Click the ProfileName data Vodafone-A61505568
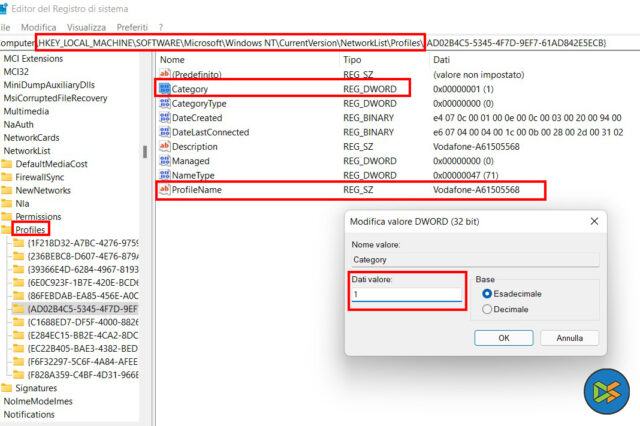Viewport: 640px width, 426px height. pyautogui.click(x=476, y=190)
